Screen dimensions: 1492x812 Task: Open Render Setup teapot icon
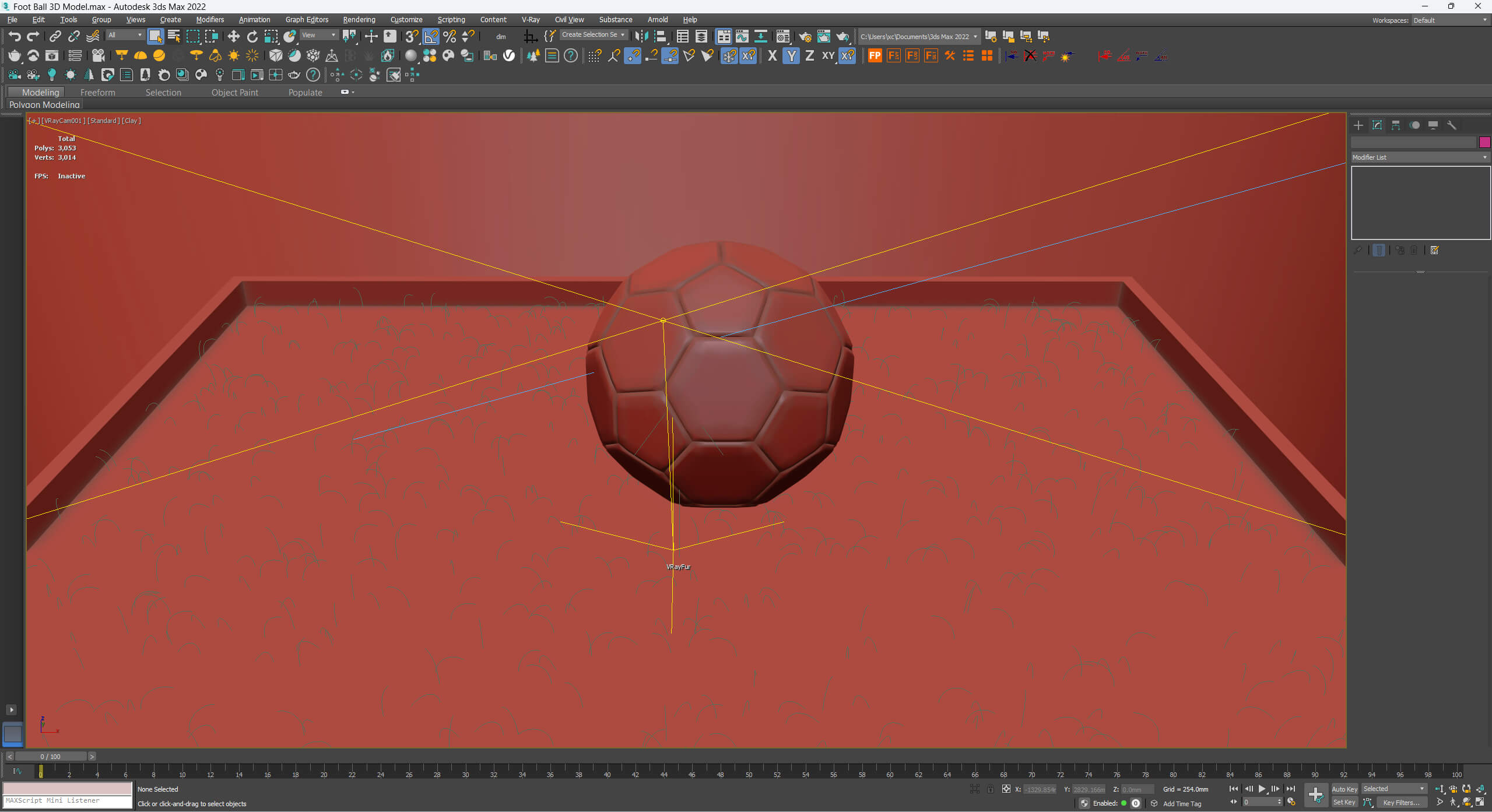[x=805, y=37]
